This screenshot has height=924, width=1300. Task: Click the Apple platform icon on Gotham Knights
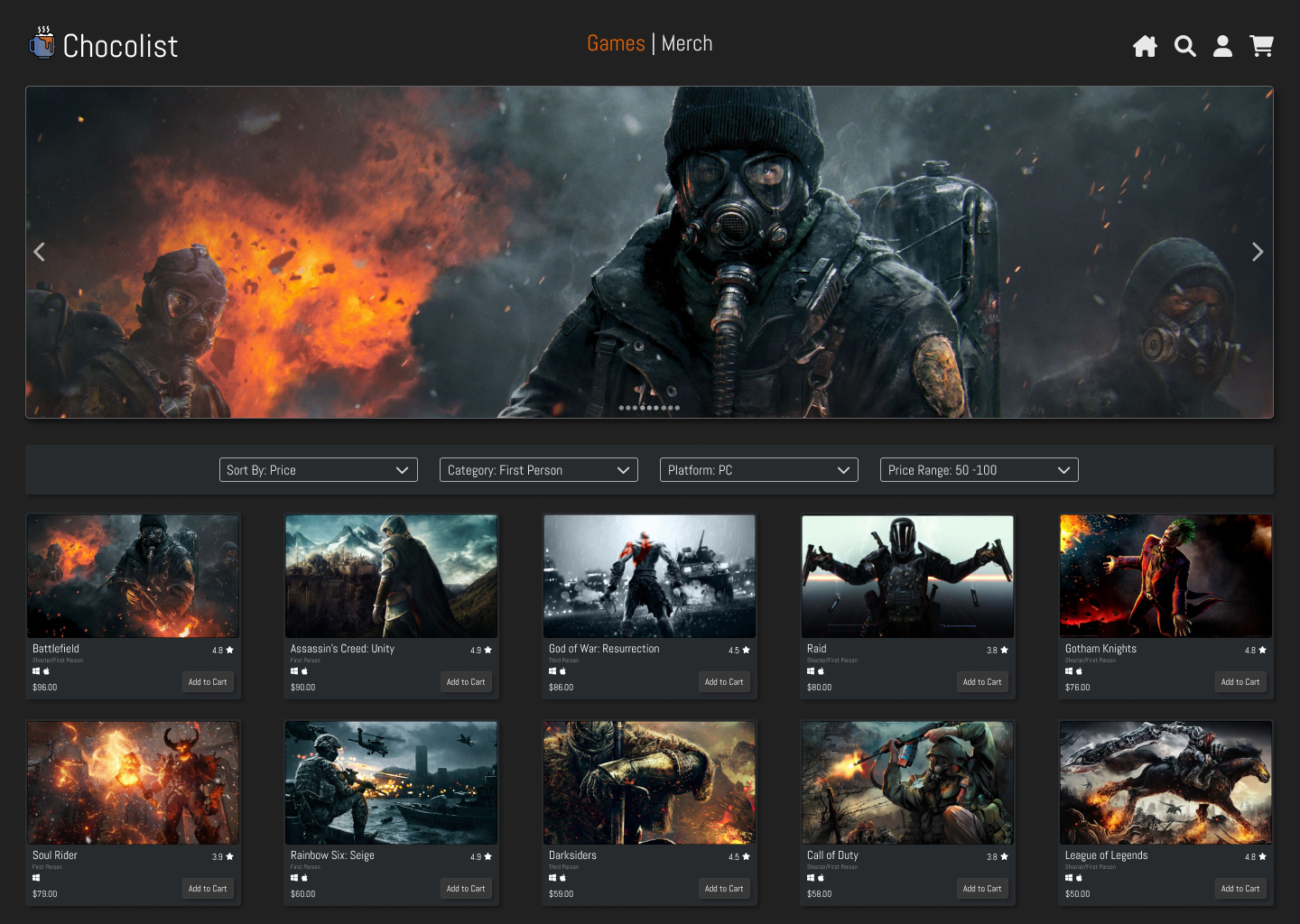pyautogui.click(x=1079, y=671)
